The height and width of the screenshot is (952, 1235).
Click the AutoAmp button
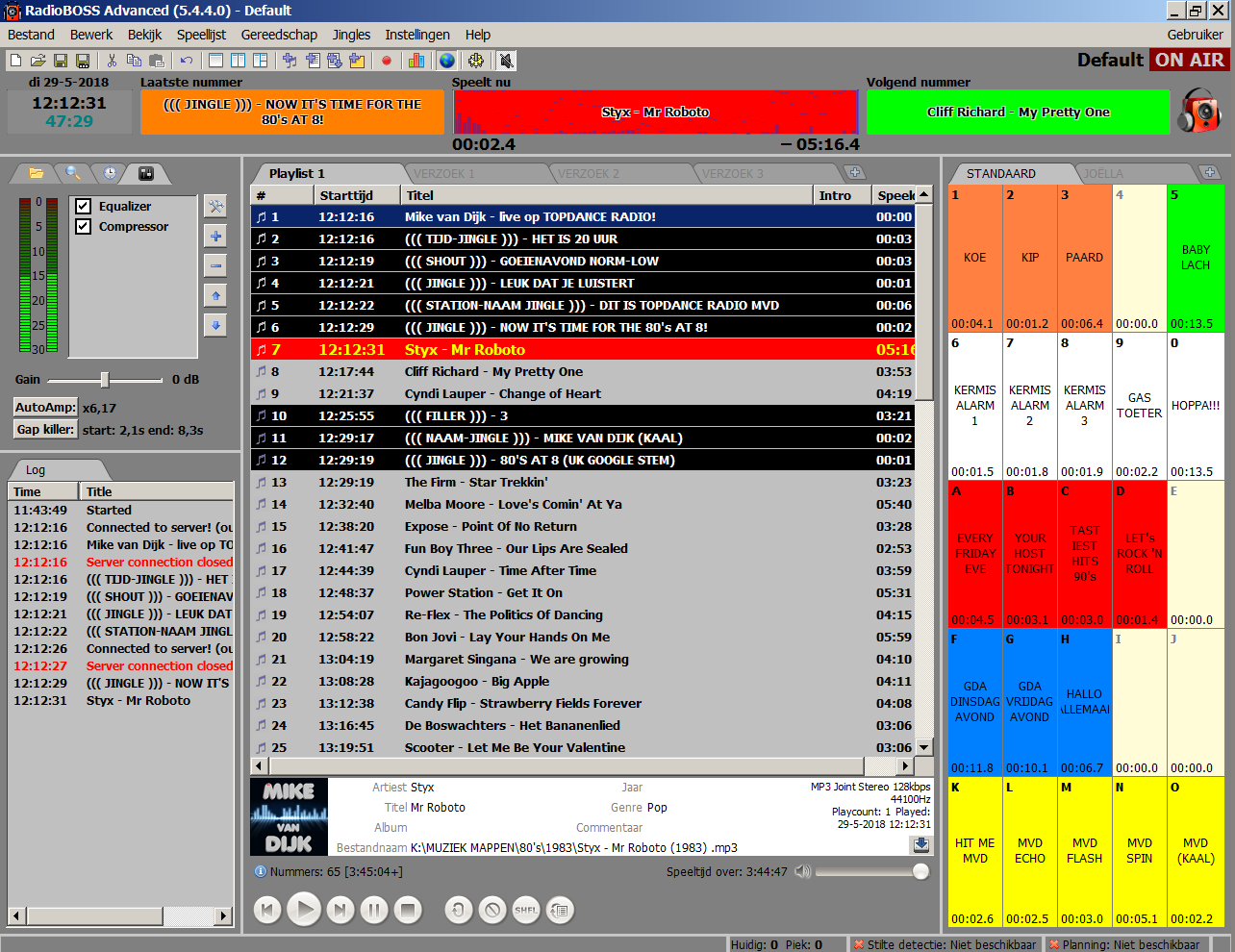45,408
